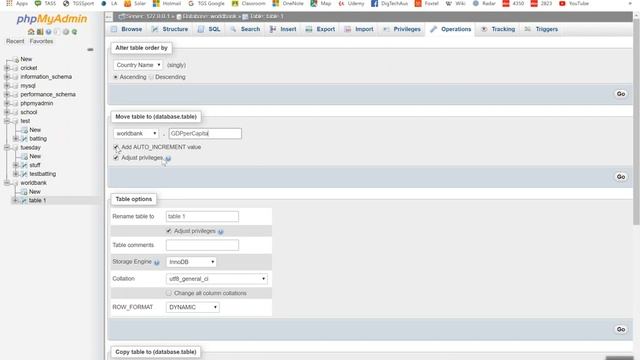Click stuff table icon under tuesday
This screenshot has height=360, width=640.
tap(24, 165)
